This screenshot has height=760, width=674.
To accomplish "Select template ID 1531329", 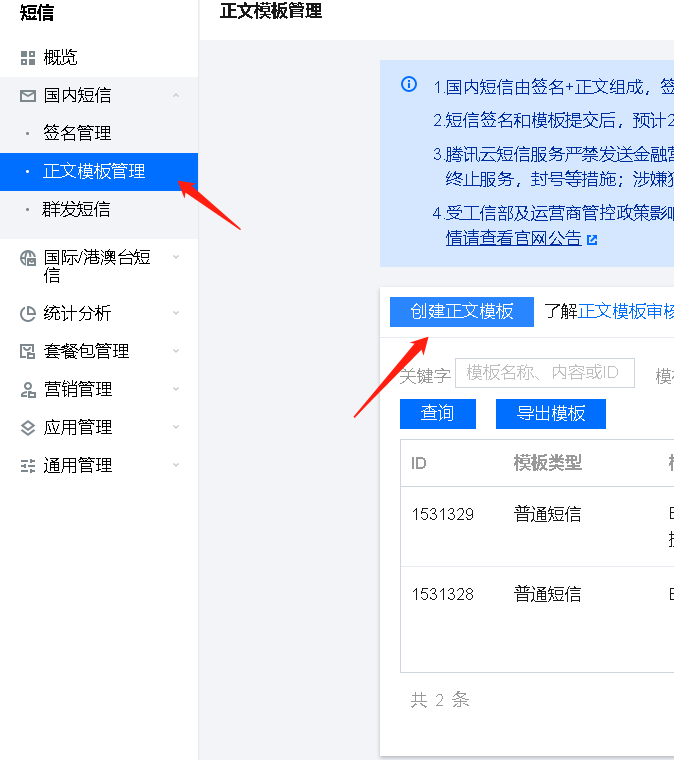I will pyautogui.click(x=442, y=514).
